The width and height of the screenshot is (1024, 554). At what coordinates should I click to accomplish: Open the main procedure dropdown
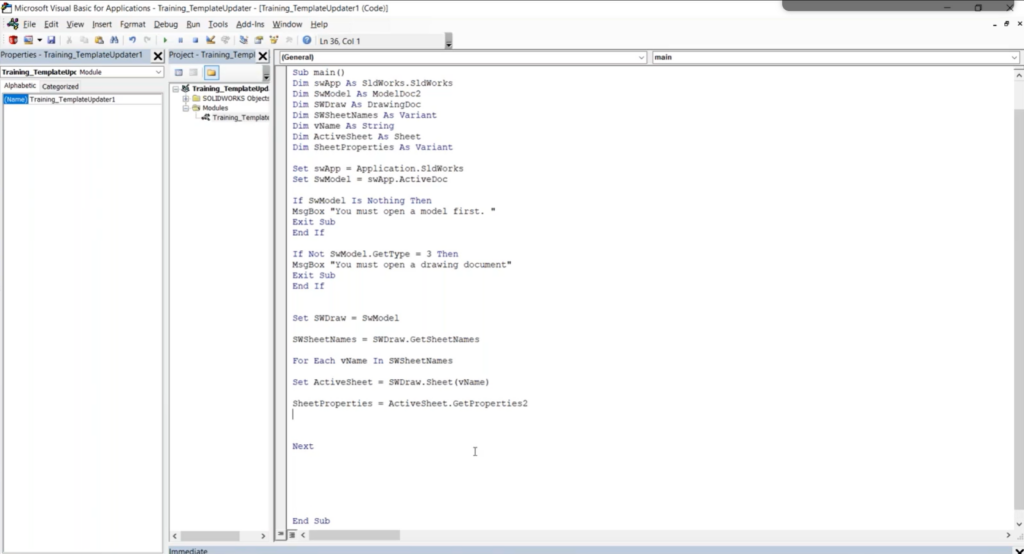pos(1014,57)
